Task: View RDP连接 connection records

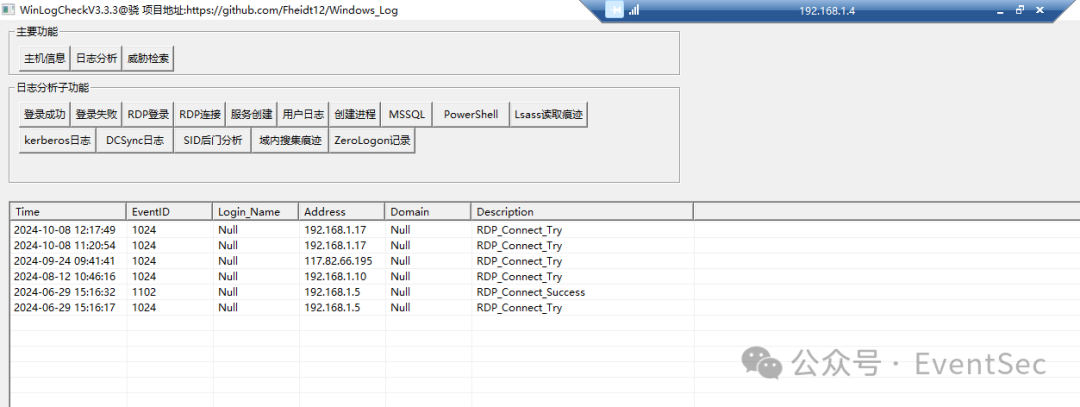Action: click(200, 115)
